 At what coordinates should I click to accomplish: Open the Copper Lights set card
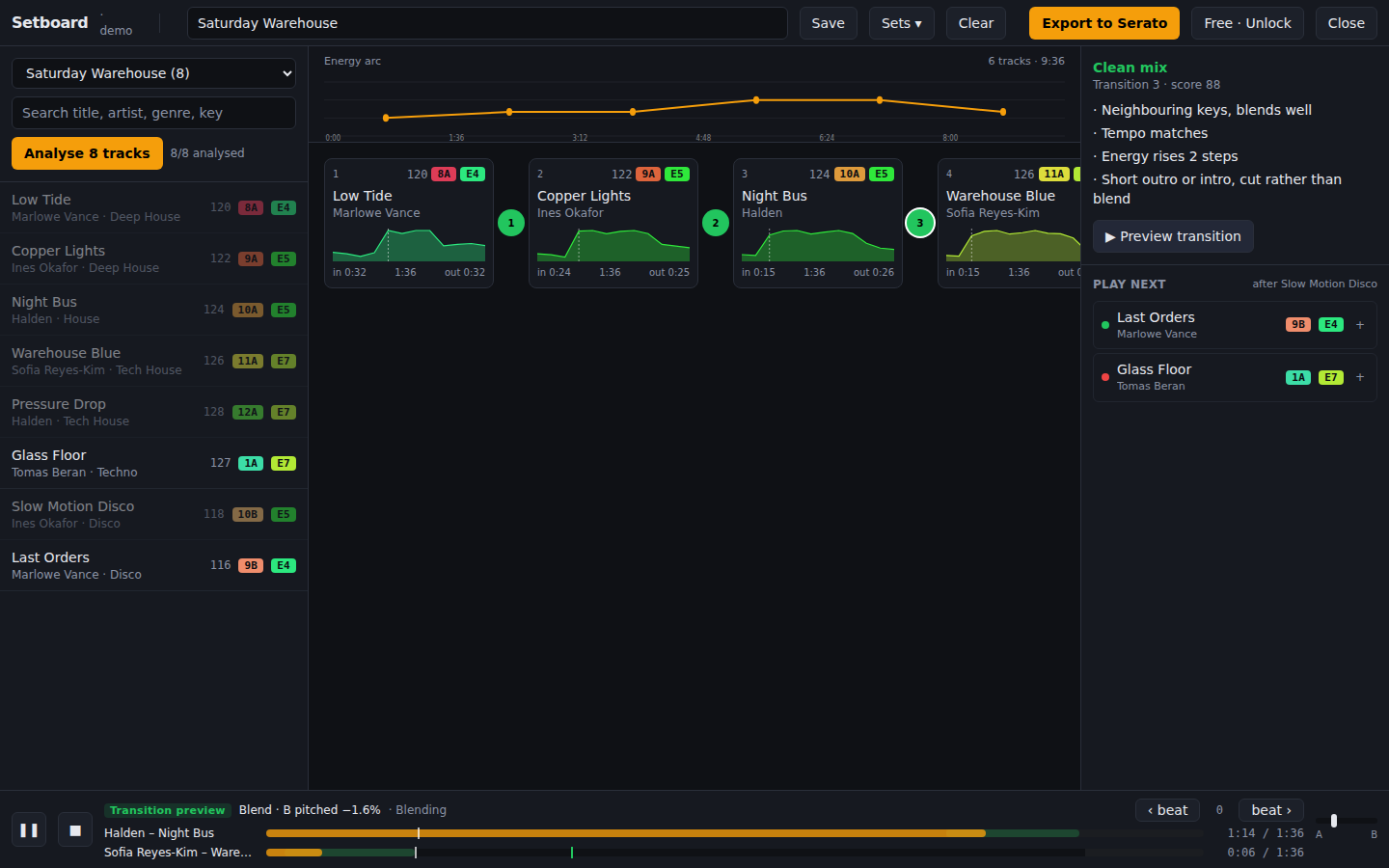(613, 223)
